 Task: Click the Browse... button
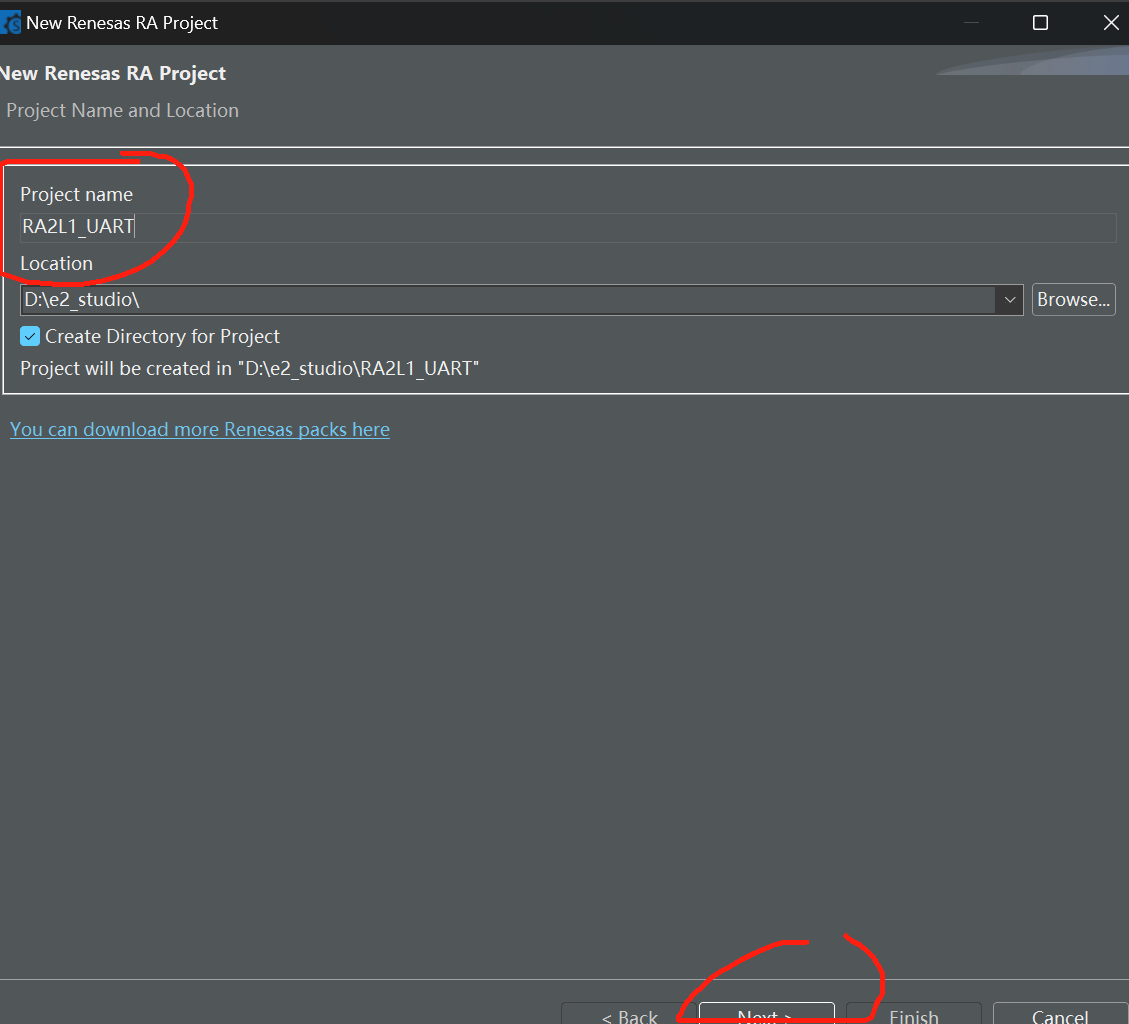1074,300
